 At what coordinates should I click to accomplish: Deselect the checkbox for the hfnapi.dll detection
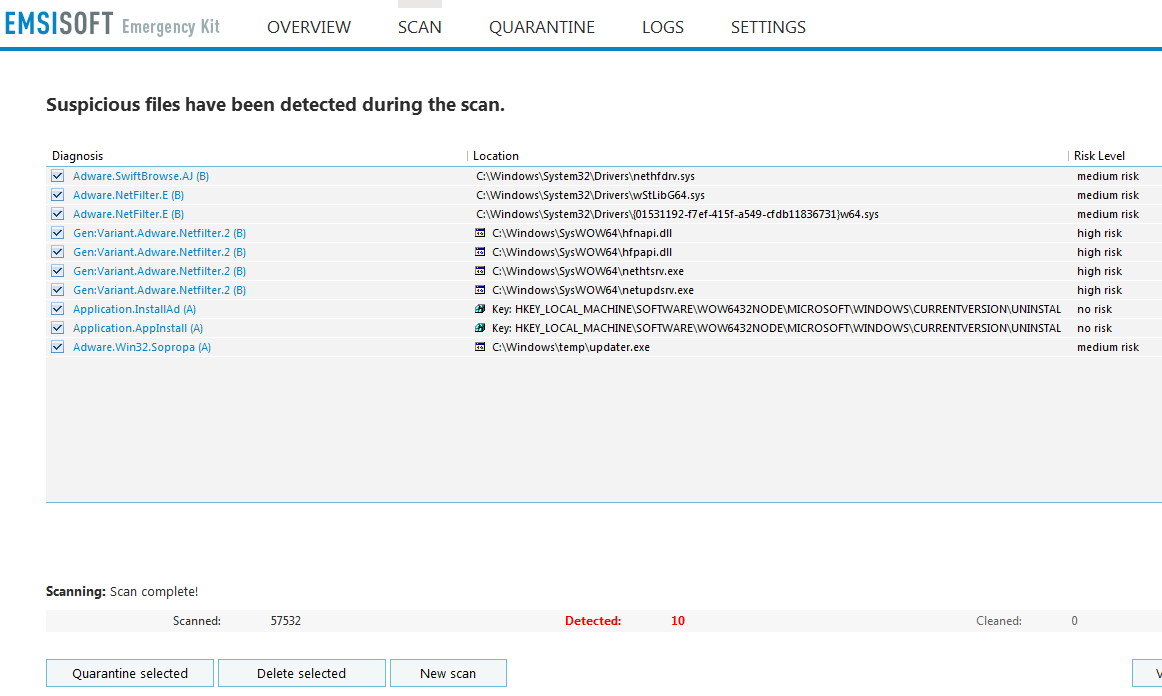[x=57, y=233]
